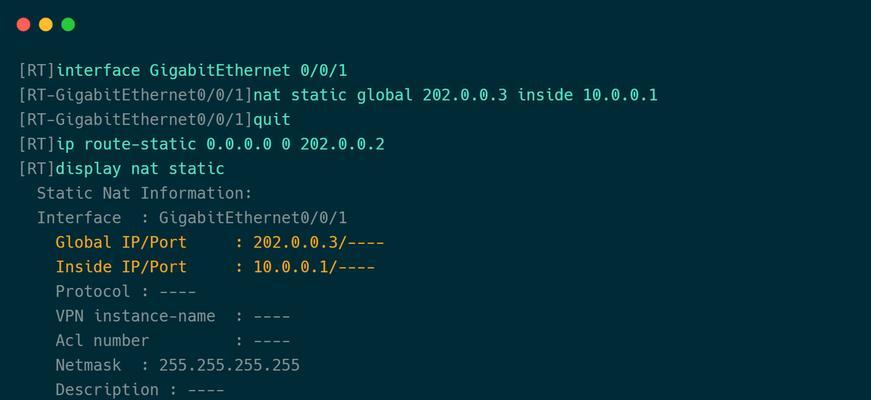Click the 'Description : ----' line

[x=140, y=389]
